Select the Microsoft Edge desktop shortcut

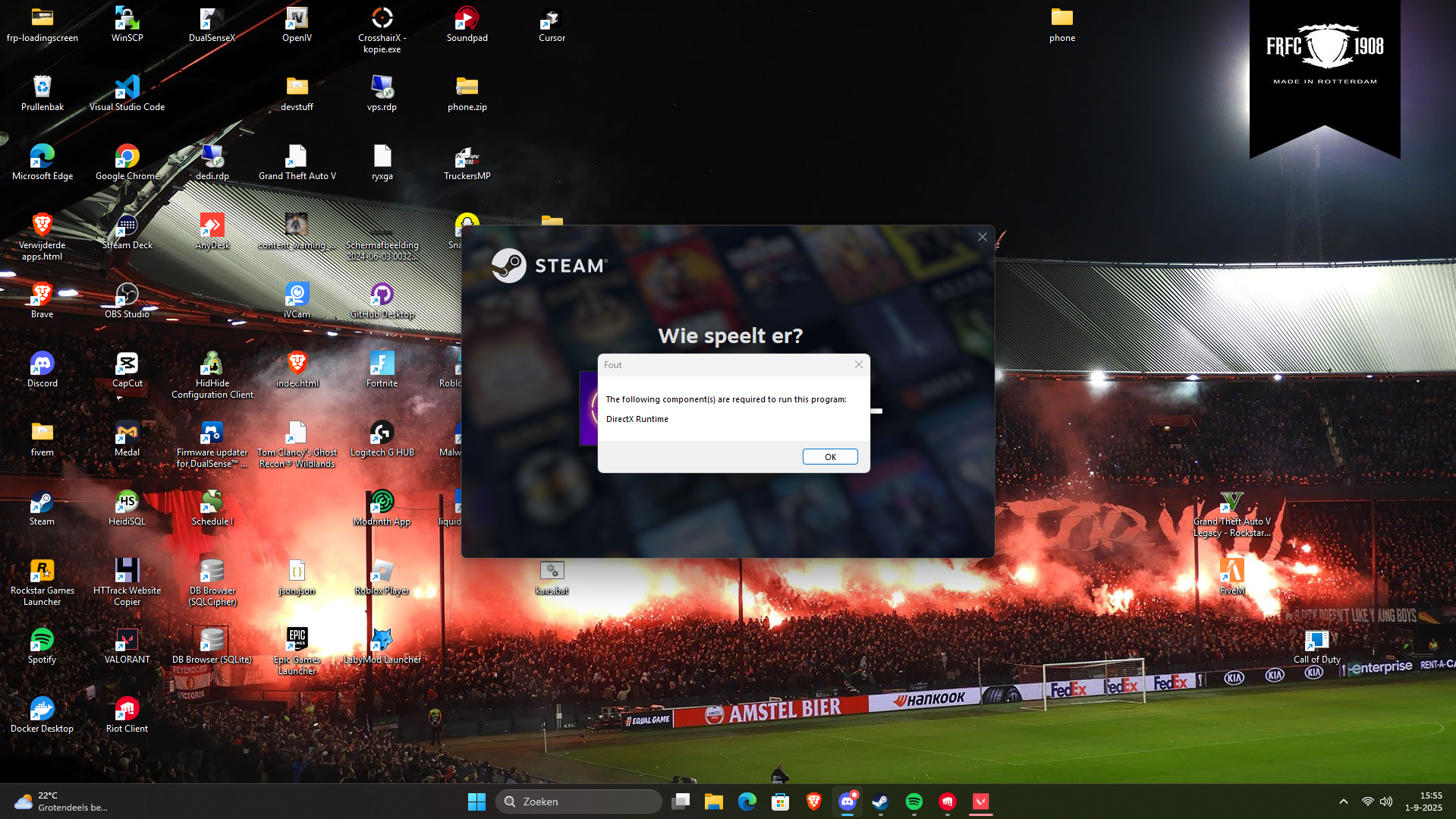pyautogui.click(x=42, y=163)
